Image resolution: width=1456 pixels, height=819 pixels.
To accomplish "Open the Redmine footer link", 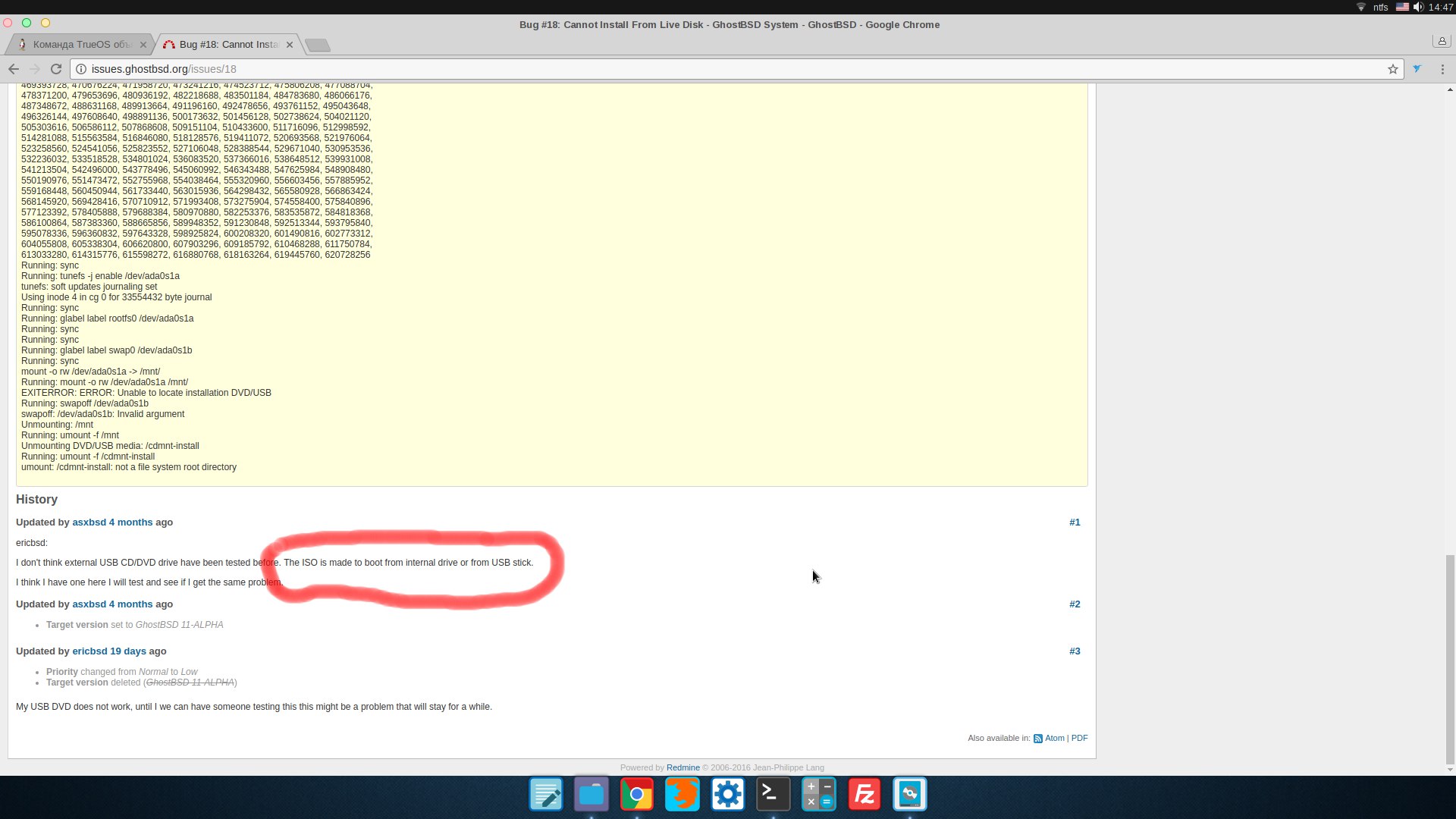I will [682, 767].
